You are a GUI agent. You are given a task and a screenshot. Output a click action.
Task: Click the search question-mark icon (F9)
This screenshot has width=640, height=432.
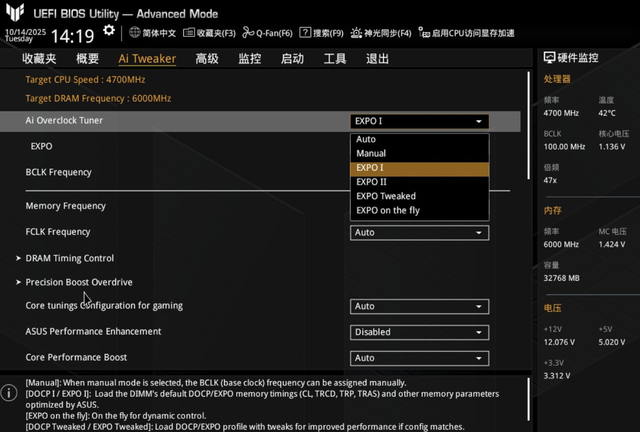[305, 33]
